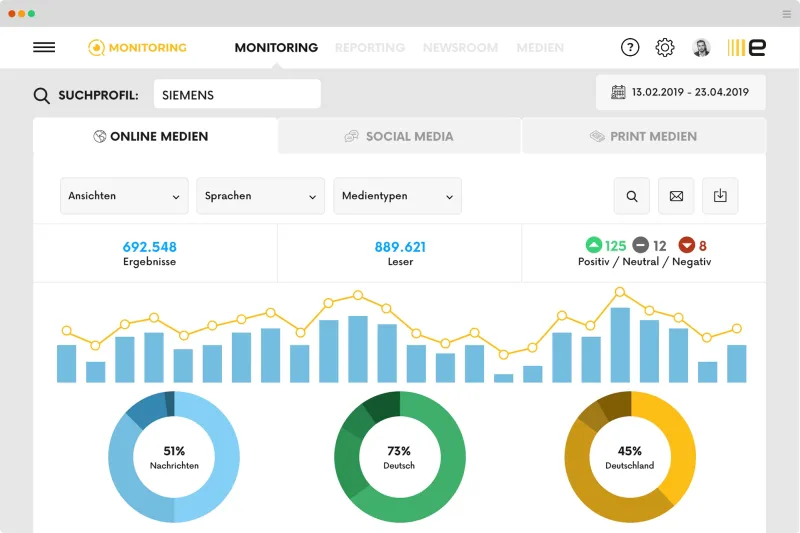Send results via the envelope icon
Viewport: 800px width, 533px height.
pos(676,196)
